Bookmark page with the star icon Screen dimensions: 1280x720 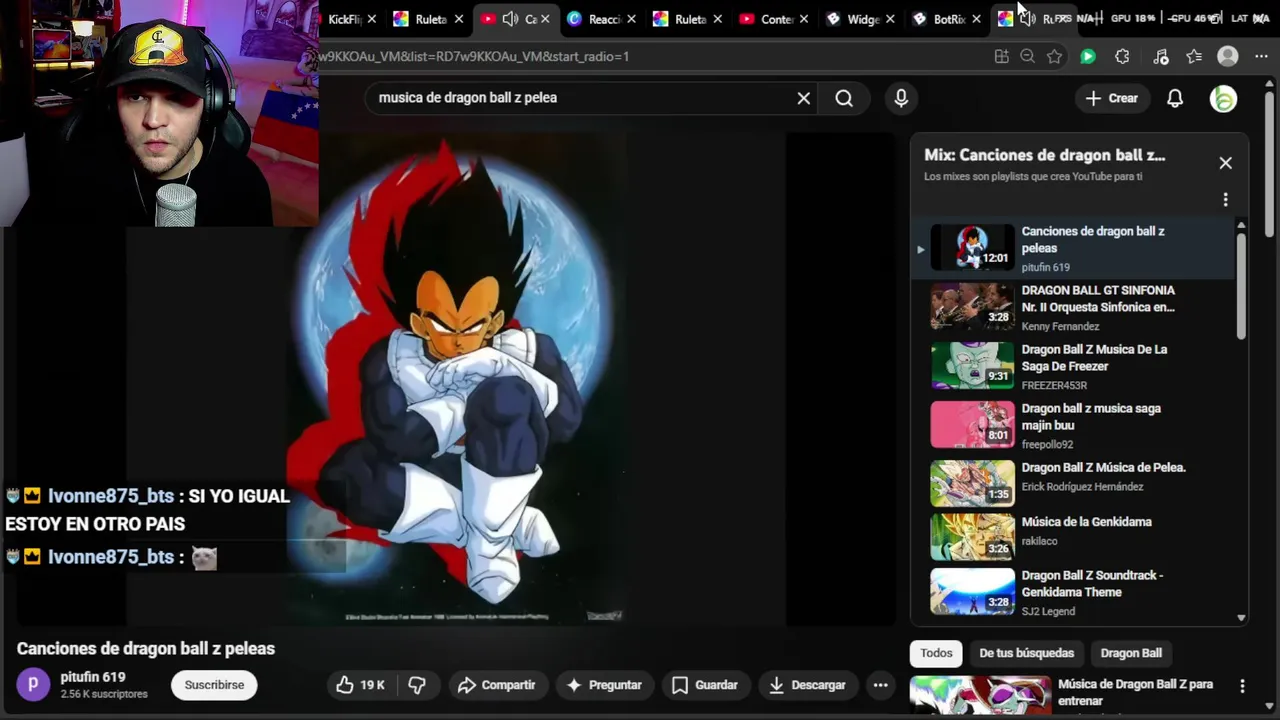pos(1054,57)
